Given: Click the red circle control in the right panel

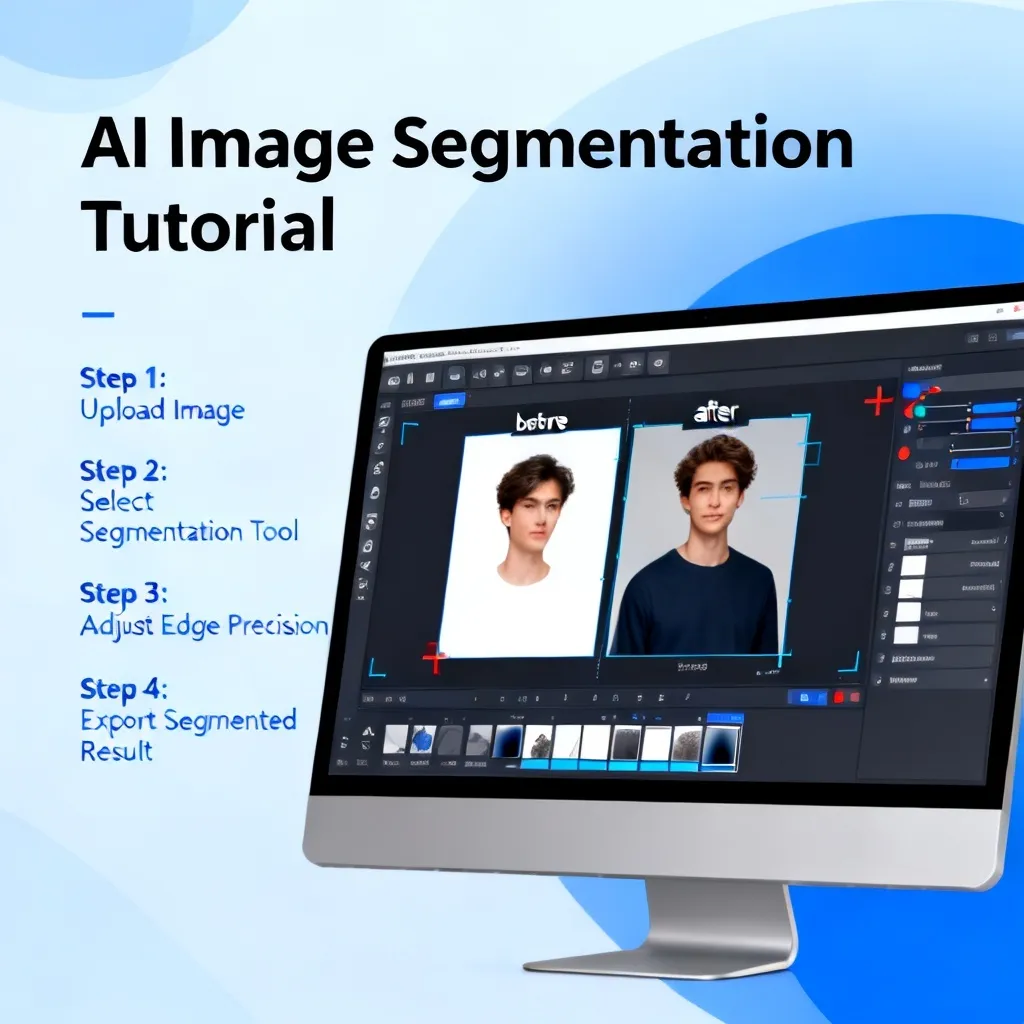Looking at the screenshot, I should pyautogui.click(x=903, y=453).
